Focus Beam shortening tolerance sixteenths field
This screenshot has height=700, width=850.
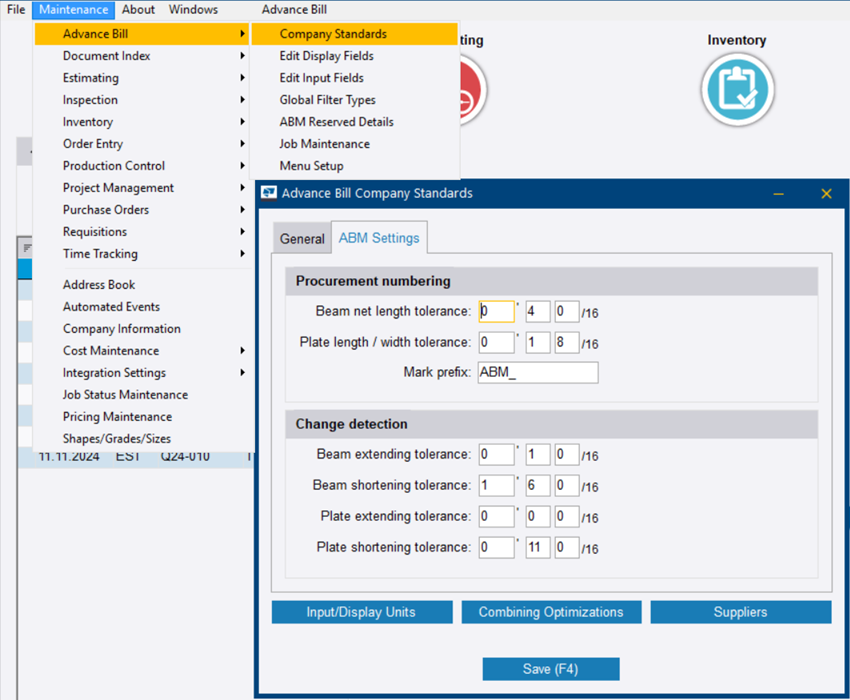[567, 485]
